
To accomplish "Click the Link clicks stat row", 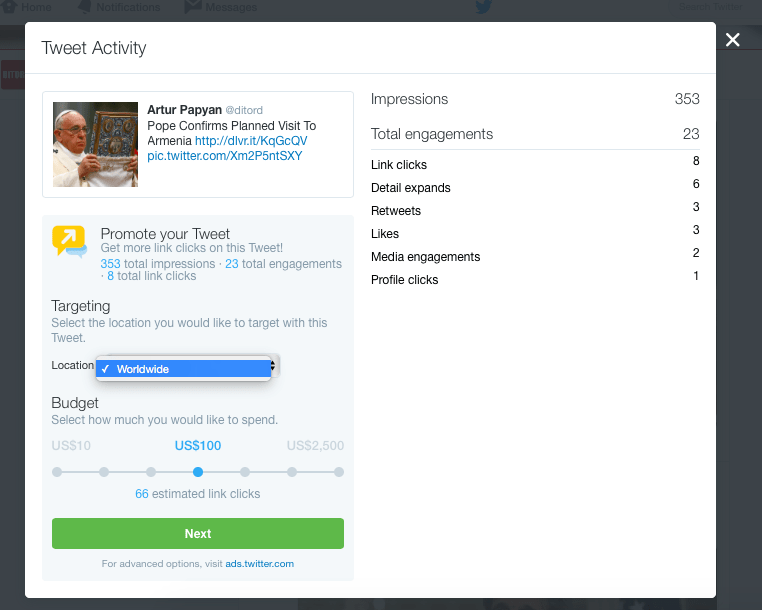I will pos(535,164).
